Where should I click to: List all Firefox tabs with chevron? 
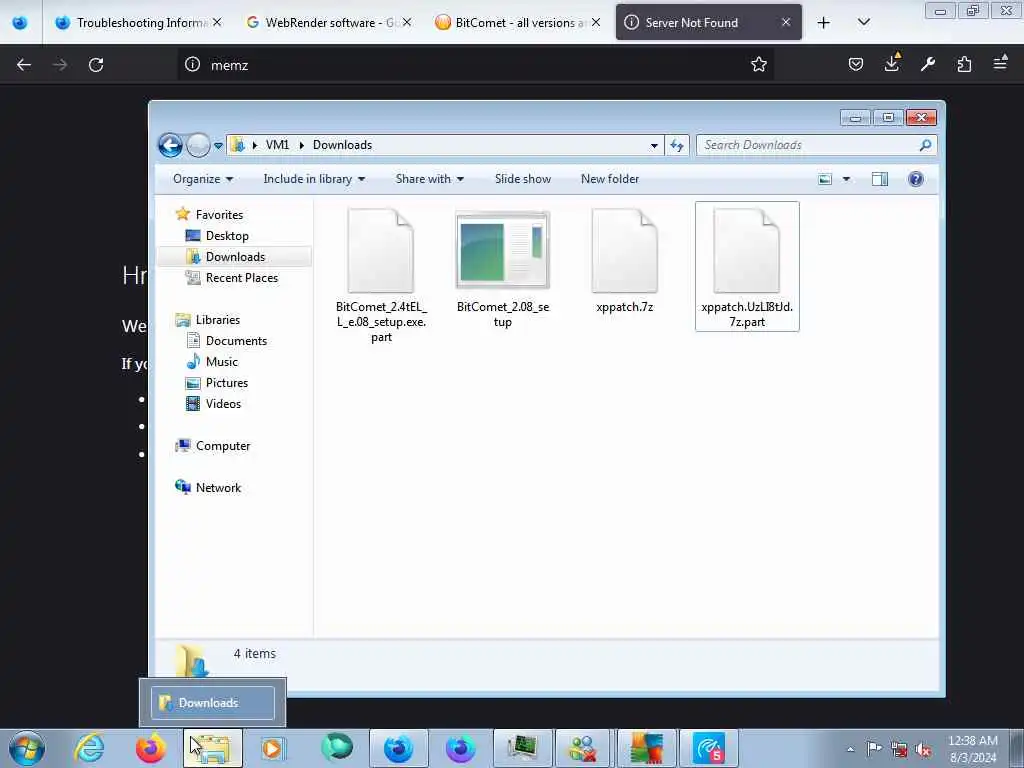coord(863,22)
